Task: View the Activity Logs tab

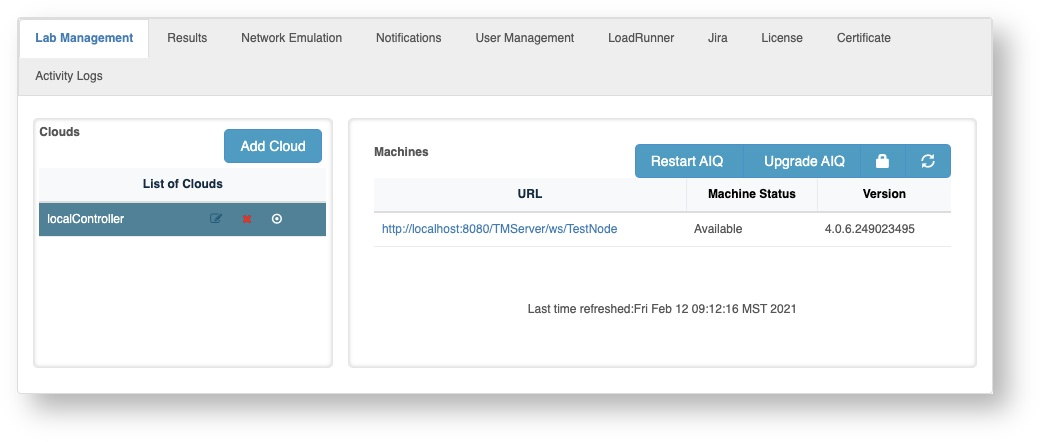Action: tap(69, 76)
